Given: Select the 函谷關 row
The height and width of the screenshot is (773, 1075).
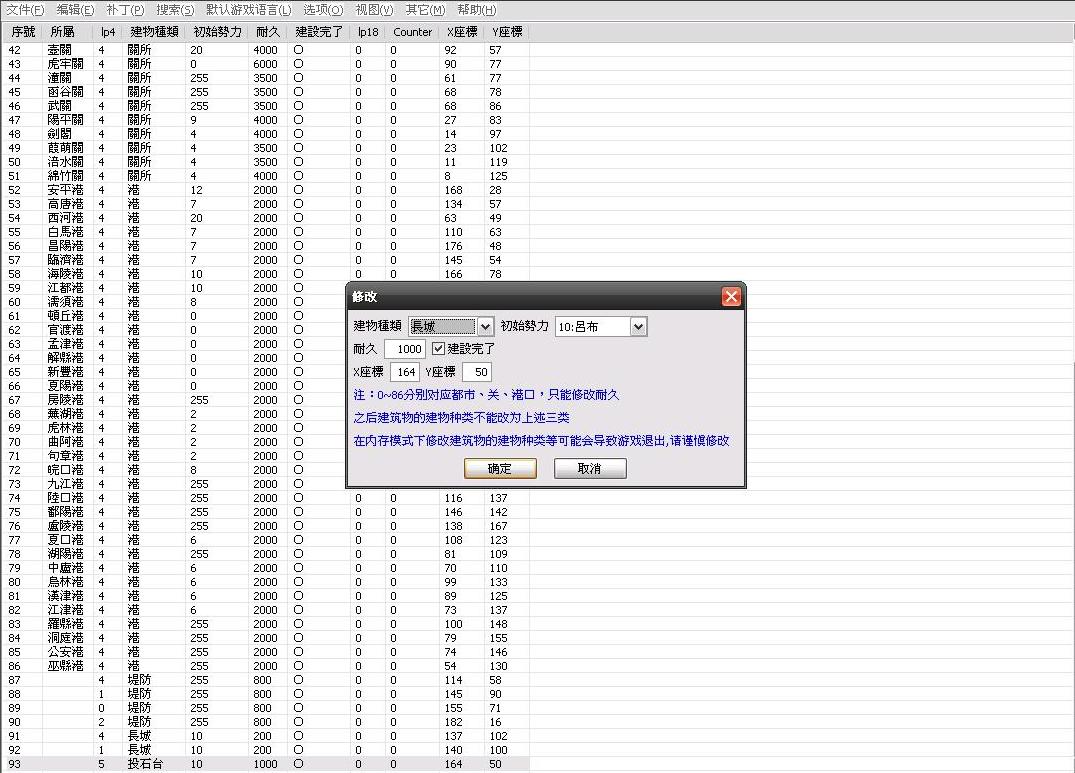Looking at the screenshot, I should 266,92.
